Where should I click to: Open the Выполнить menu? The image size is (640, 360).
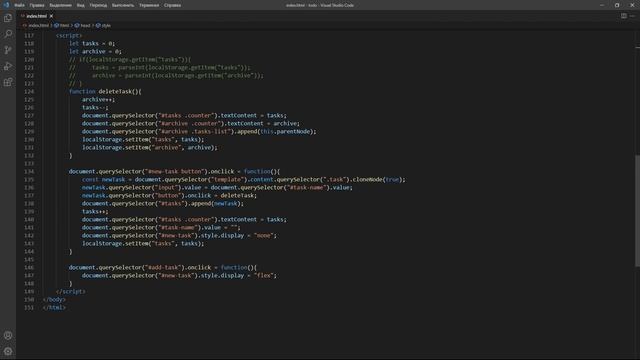[x=123, y=5]
